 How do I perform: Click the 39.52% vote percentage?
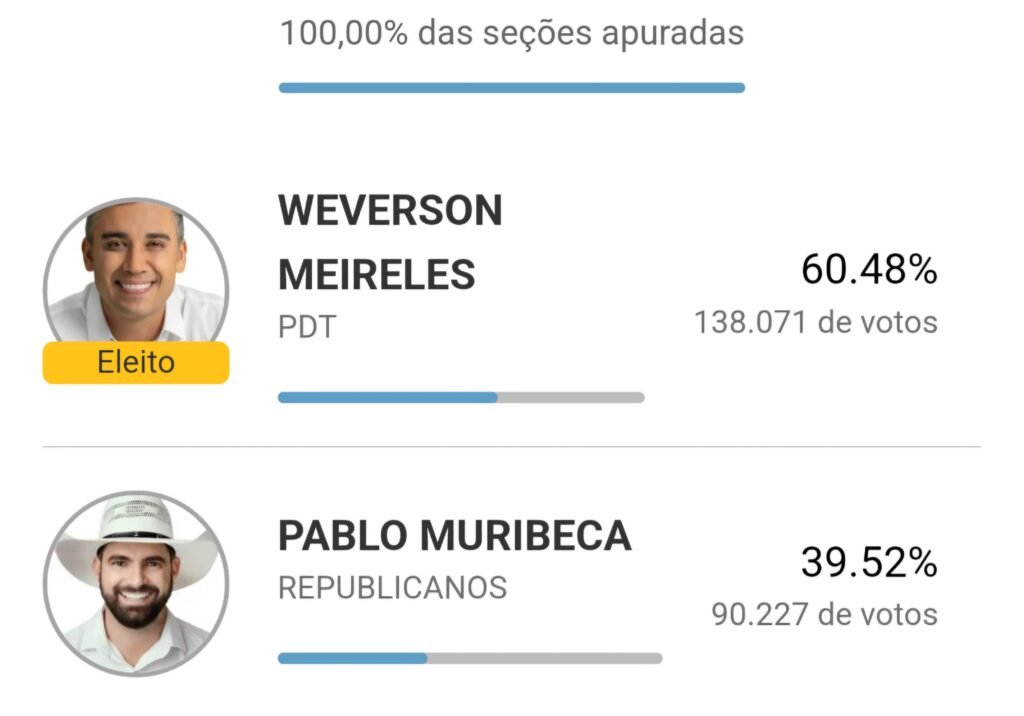coord(868,563)
